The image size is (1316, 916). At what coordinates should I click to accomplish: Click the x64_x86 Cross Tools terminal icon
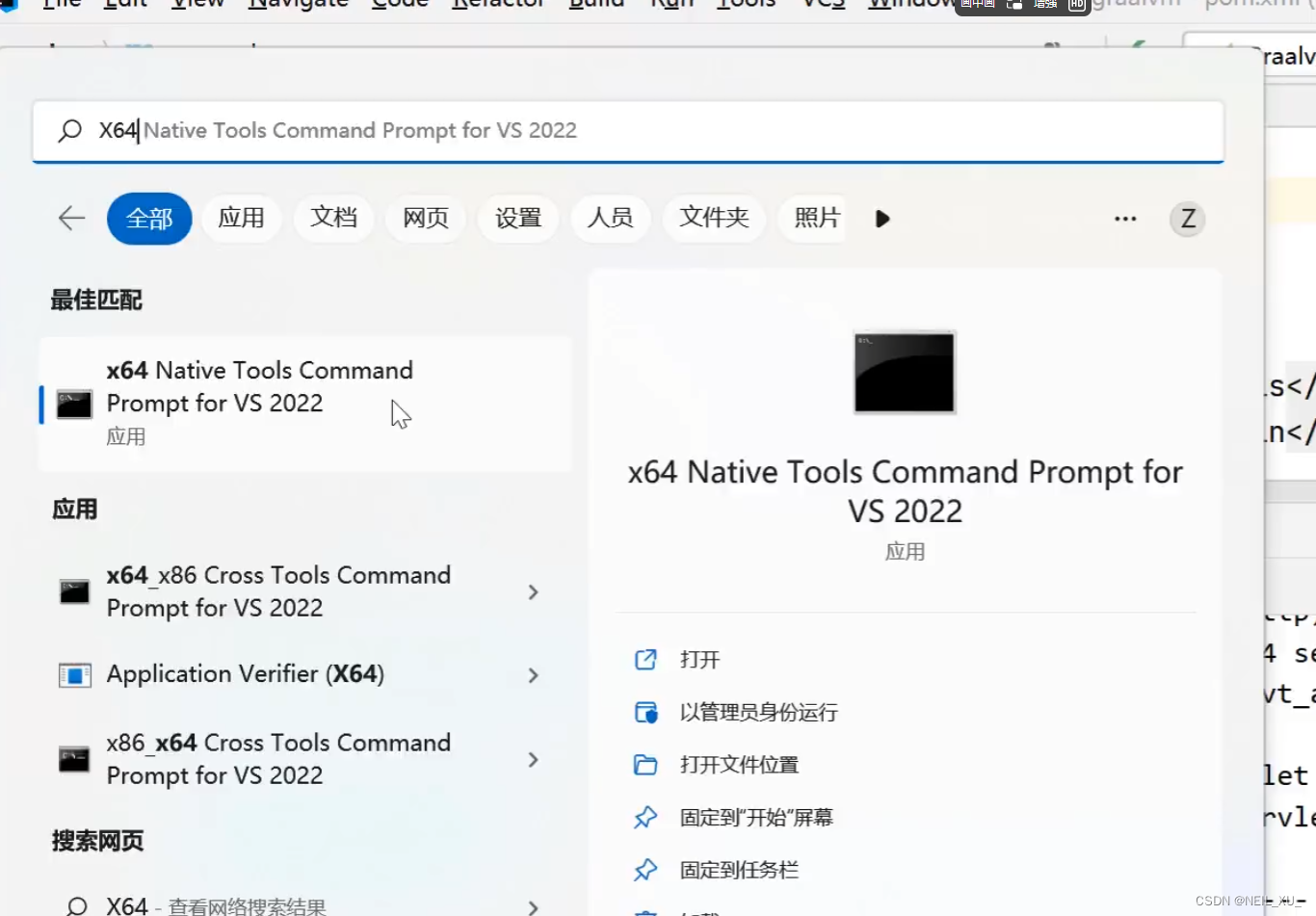(74, 591)
